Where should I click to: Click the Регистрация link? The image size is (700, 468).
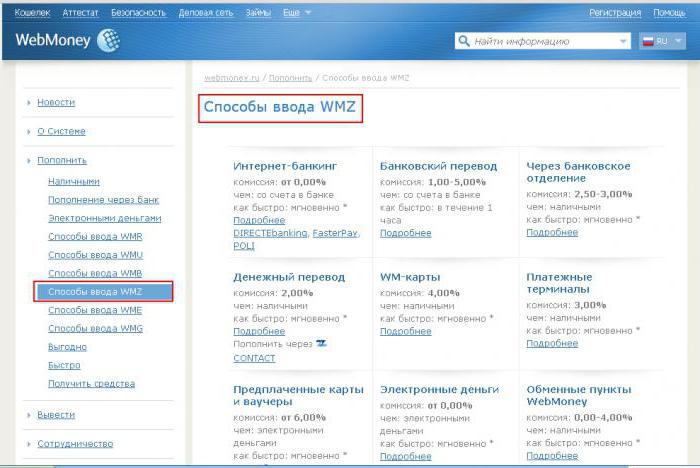(615, 13)
